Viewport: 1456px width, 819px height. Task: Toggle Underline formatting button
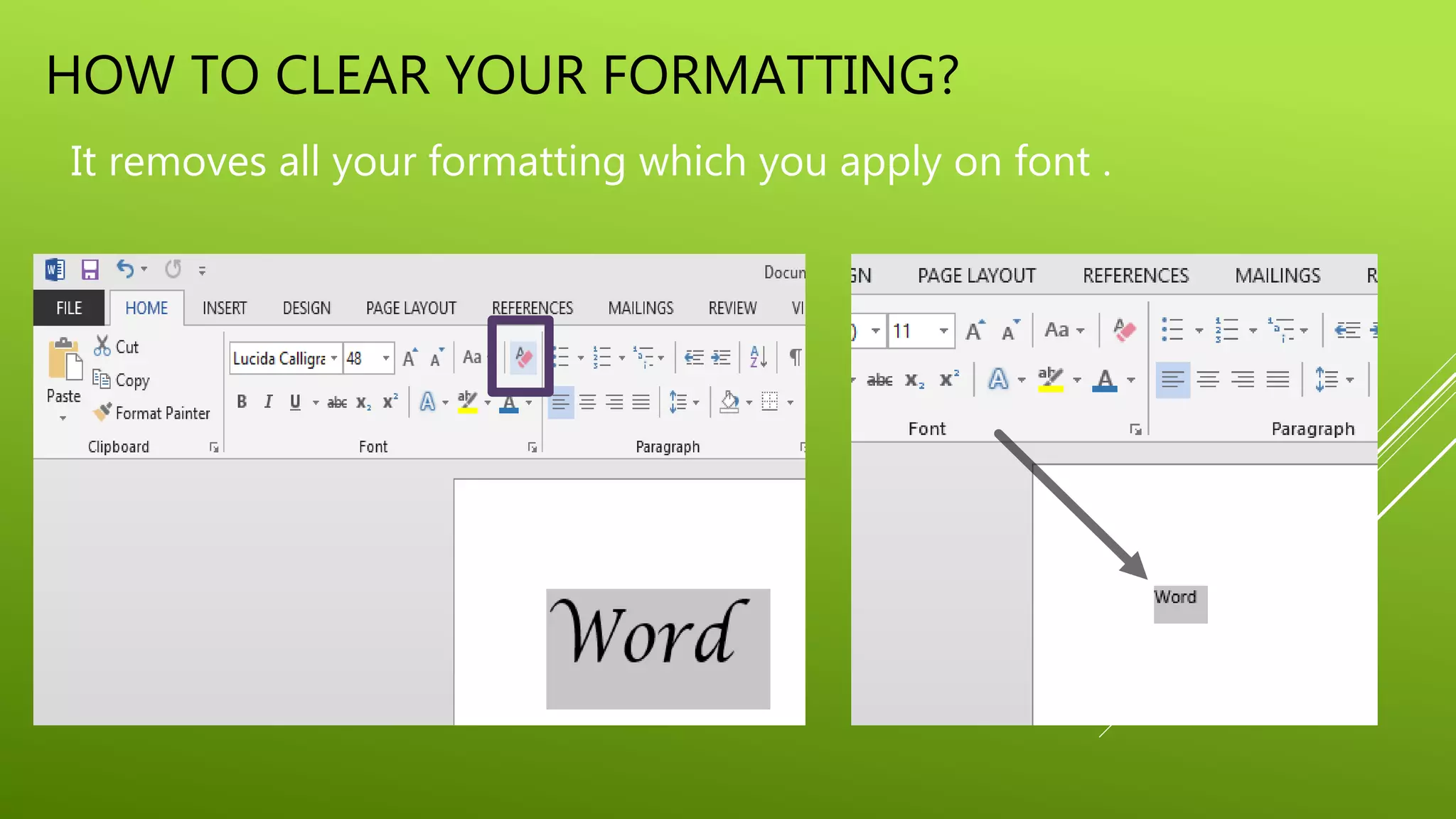[295, 402]
